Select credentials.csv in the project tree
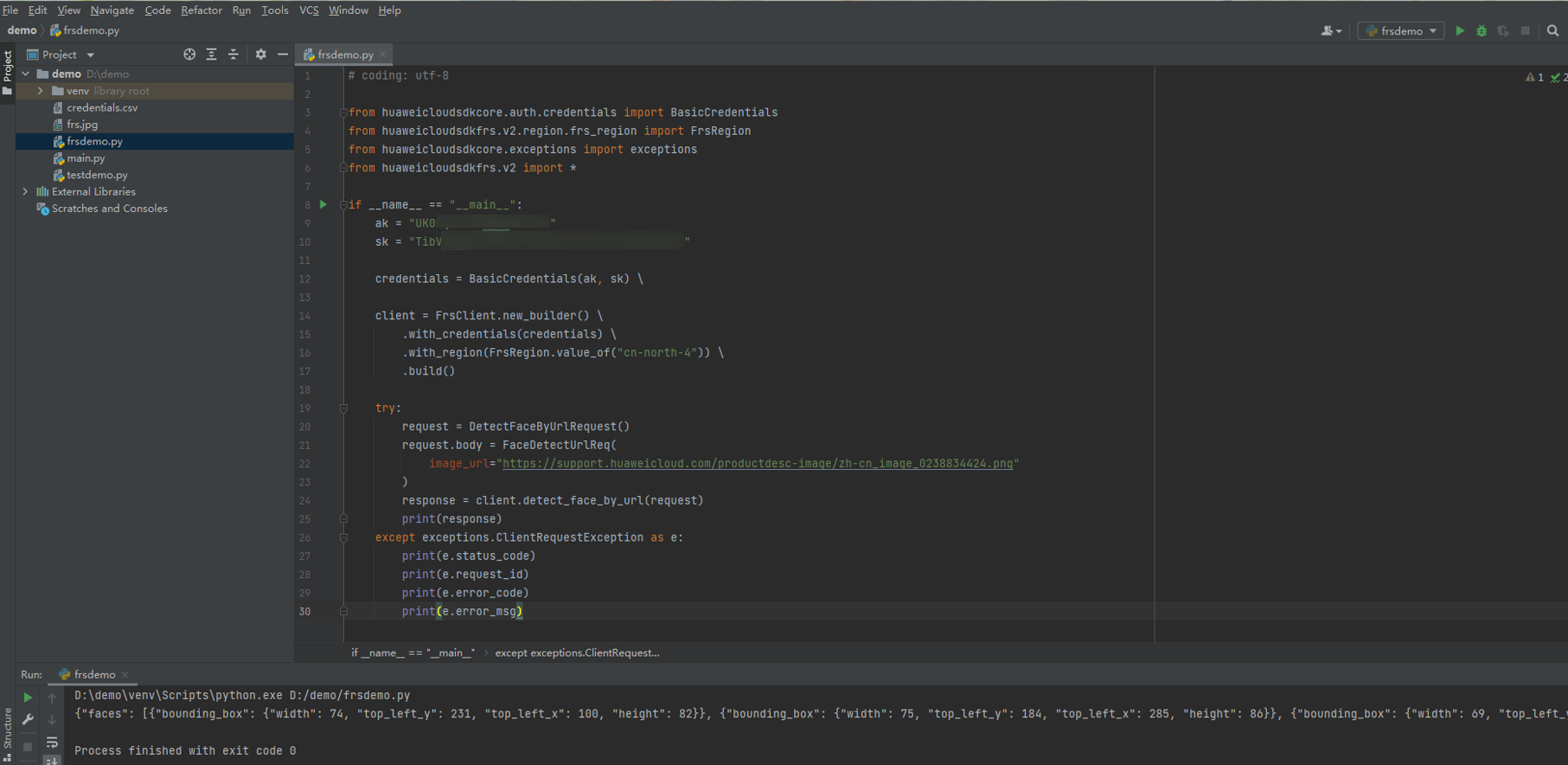Screen dimensions: 1568x765 (102, 108)
